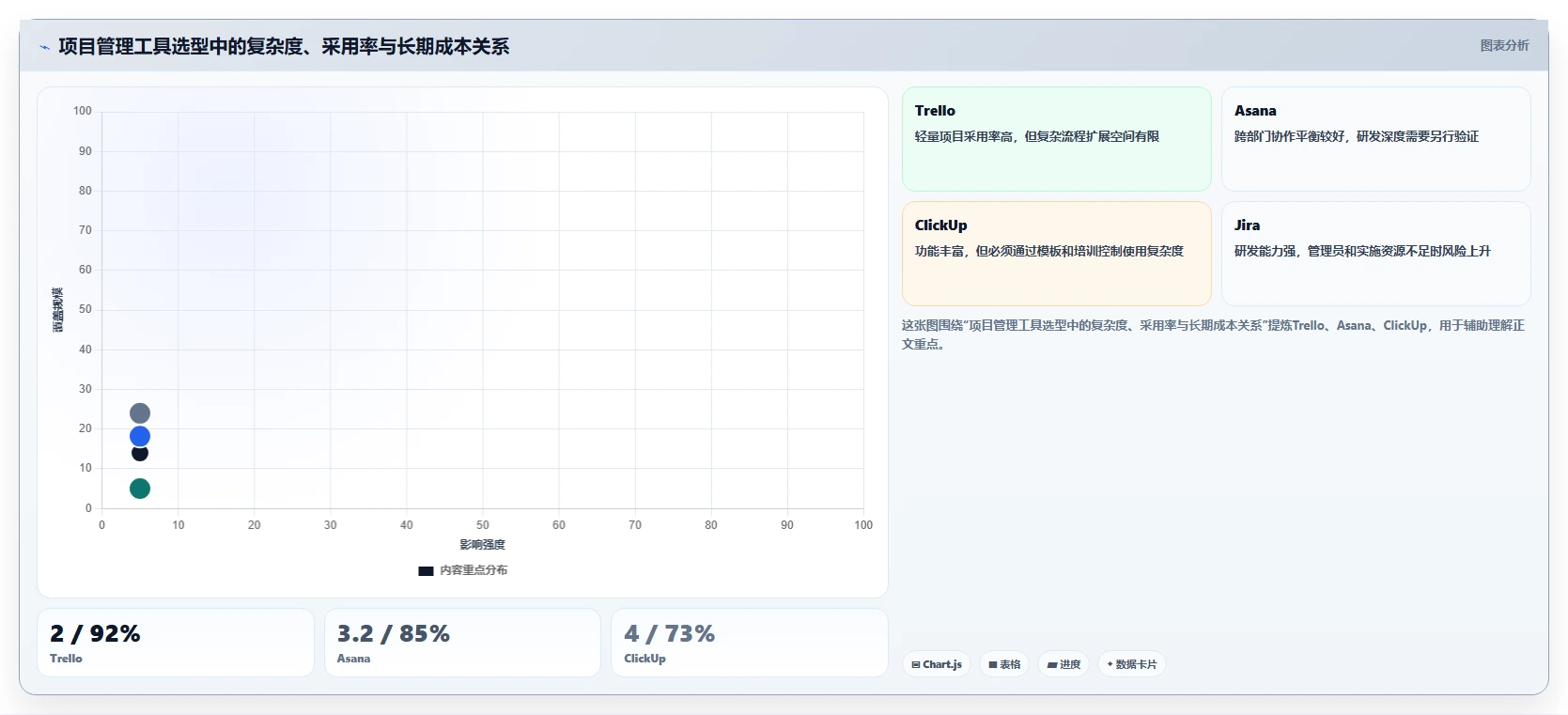Screen dimensions: 1568x715
Task: Click the chart icon before the page title
Action: (44, 47)
